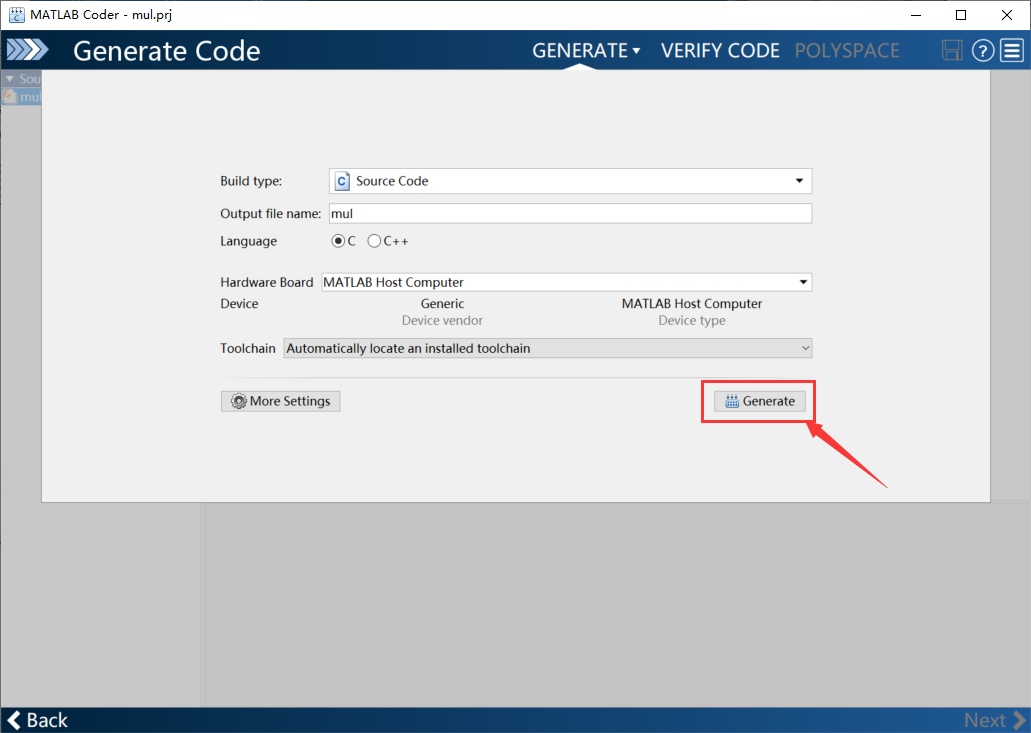Click the Generate button

(x=759, y=401)
